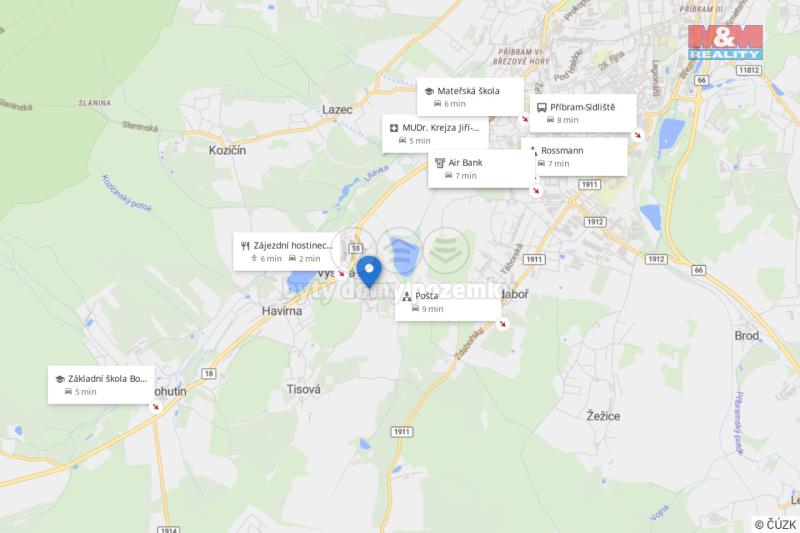Click the road 18 shield near Vysoká
The width and height of the screenshot is (800, 533).
[x=356, y=248]
